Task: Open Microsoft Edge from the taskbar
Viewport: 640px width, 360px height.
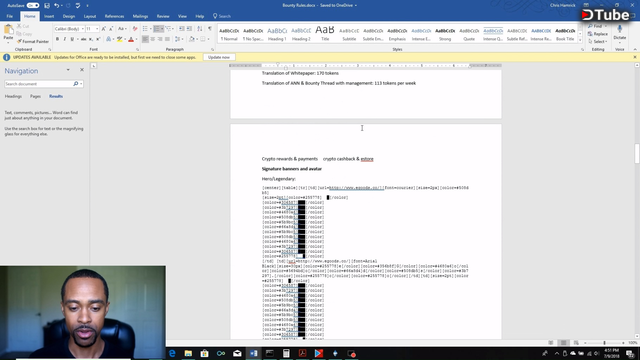Action: click(x=172, y=353)
